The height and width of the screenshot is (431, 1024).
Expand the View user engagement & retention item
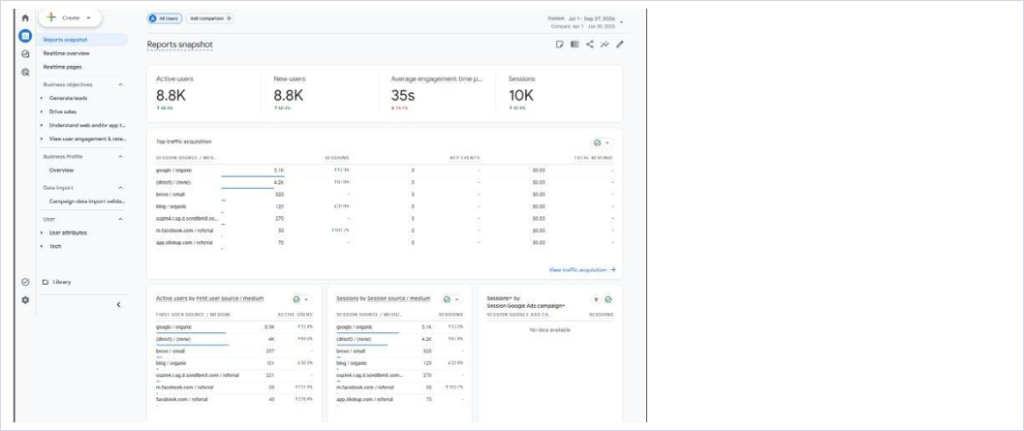click(x=42, y=139)
